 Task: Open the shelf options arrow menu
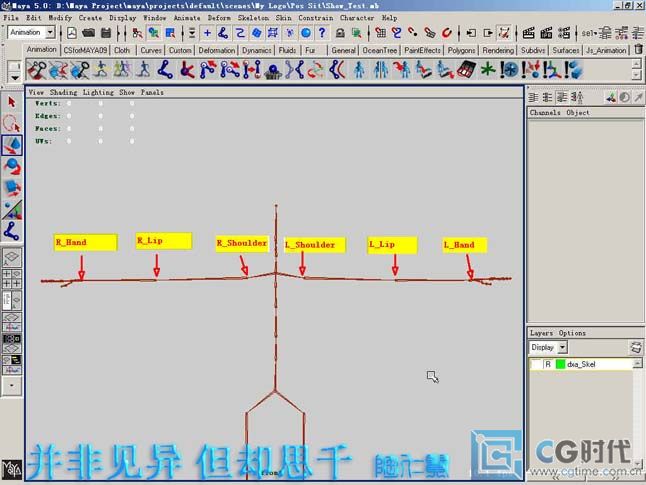pos(15,77)
